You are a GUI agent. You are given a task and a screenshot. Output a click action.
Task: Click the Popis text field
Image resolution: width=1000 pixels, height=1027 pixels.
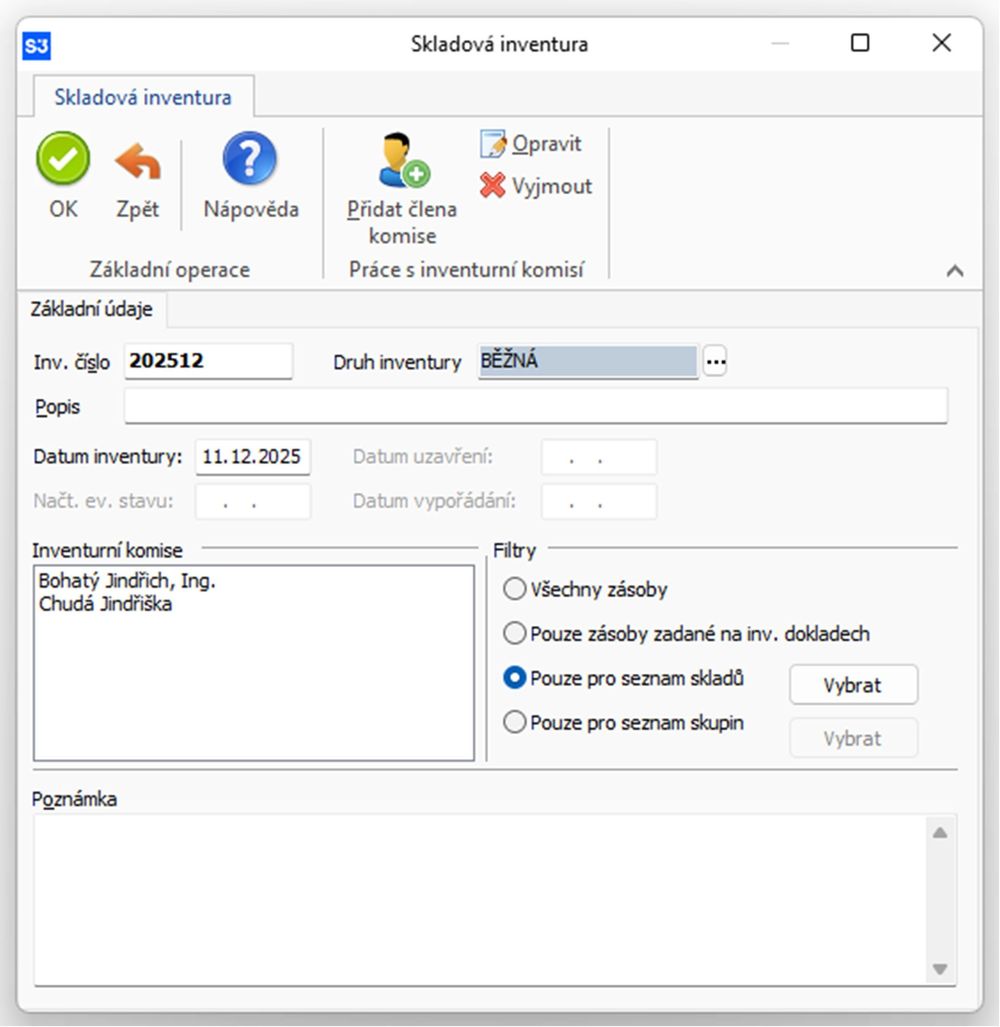535,407
